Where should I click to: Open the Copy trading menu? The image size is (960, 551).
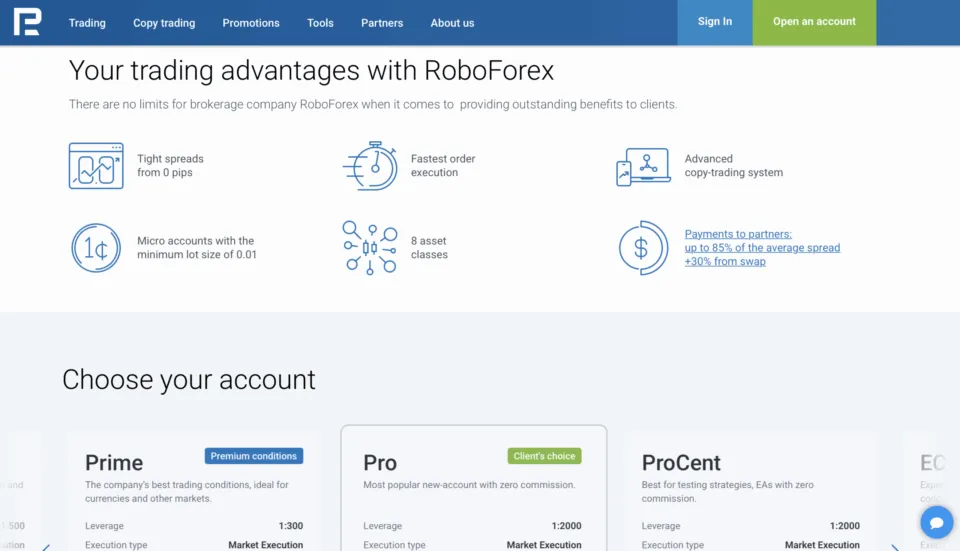(164, 23)
